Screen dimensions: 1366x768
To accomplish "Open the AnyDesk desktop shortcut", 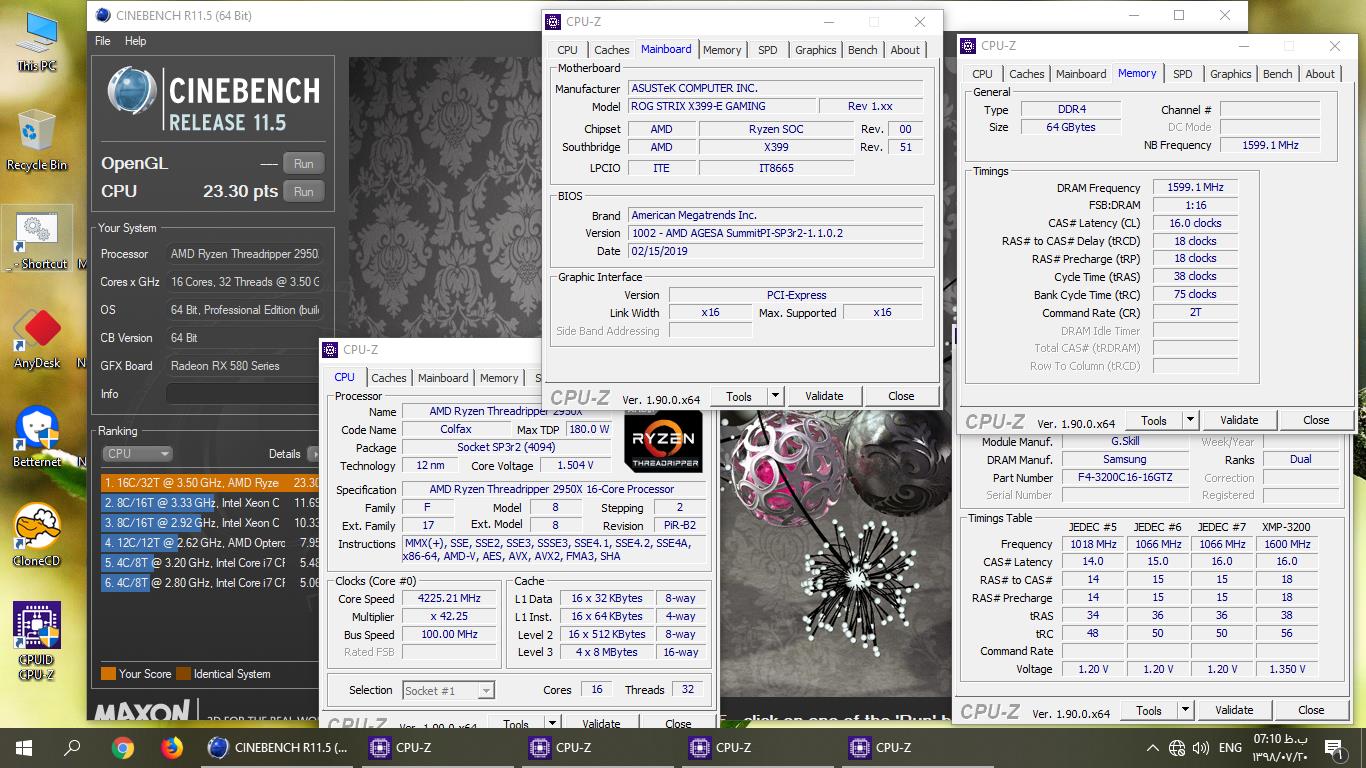I will pyautogui.click(x=37, y=338).
